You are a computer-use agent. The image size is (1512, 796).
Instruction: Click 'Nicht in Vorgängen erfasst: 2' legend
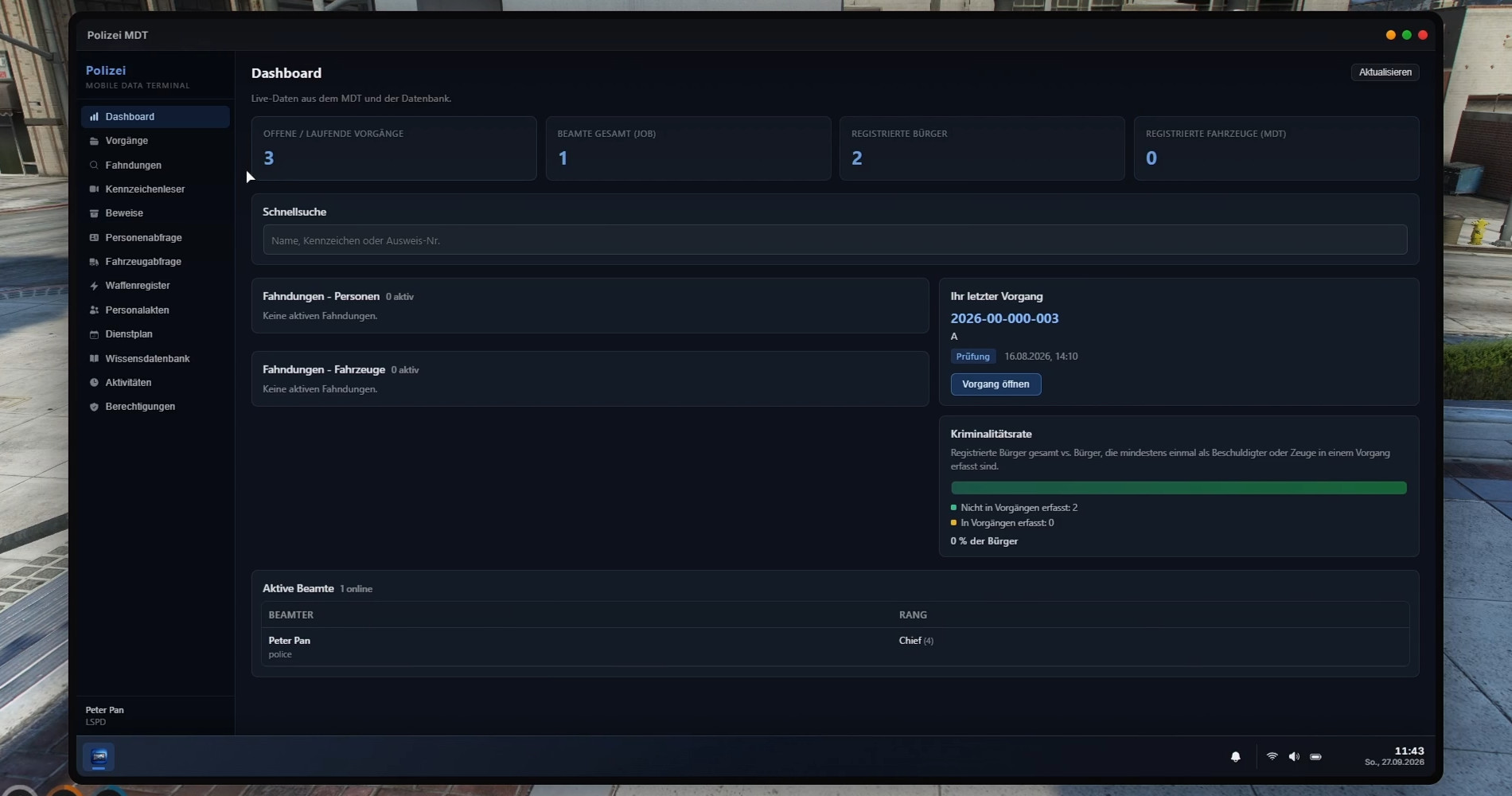click(1015, 508)
